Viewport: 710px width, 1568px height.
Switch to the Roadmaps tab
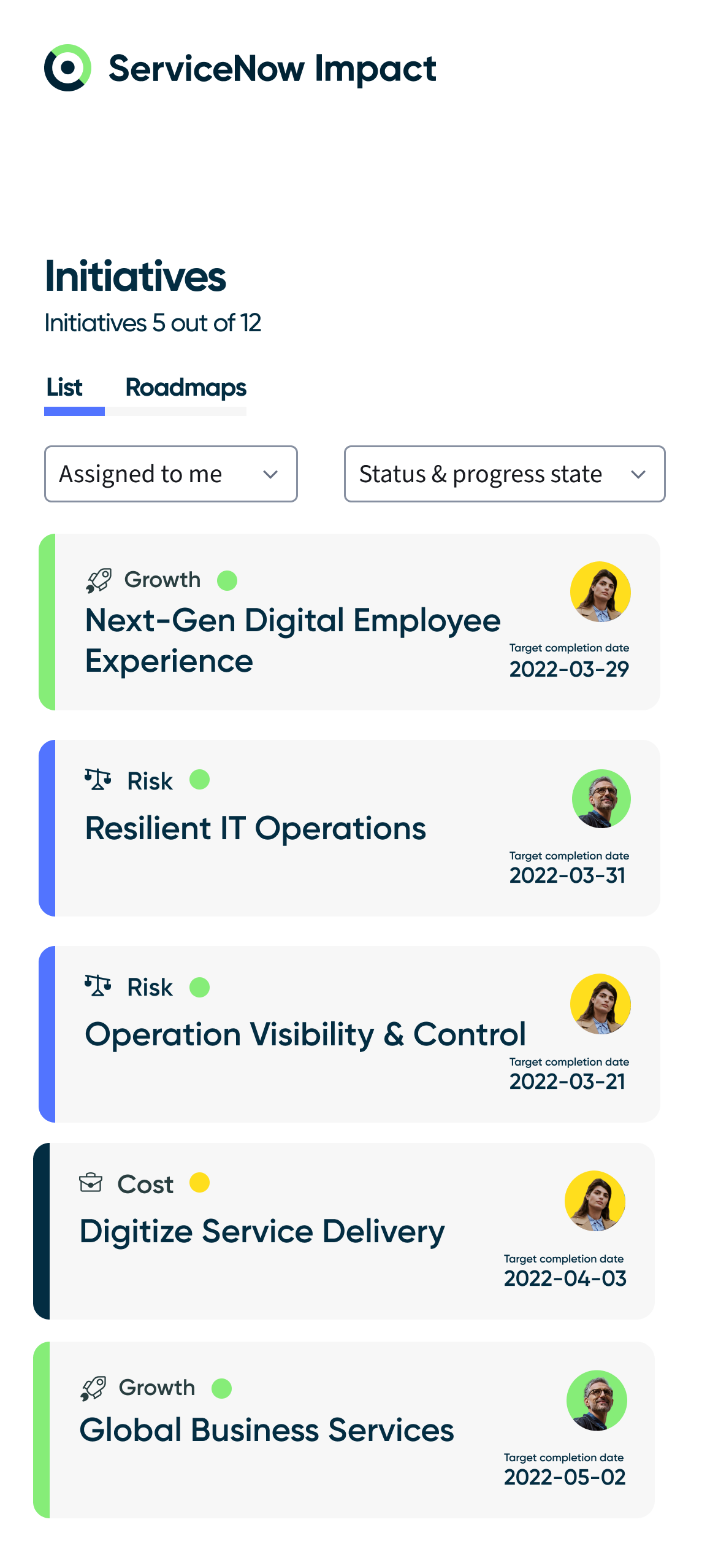pos(186,388)
